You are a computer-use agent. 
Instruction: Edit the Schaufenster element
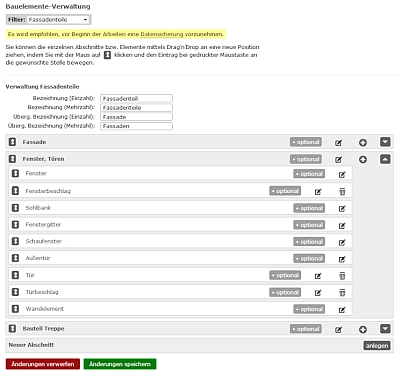[342, 242]
